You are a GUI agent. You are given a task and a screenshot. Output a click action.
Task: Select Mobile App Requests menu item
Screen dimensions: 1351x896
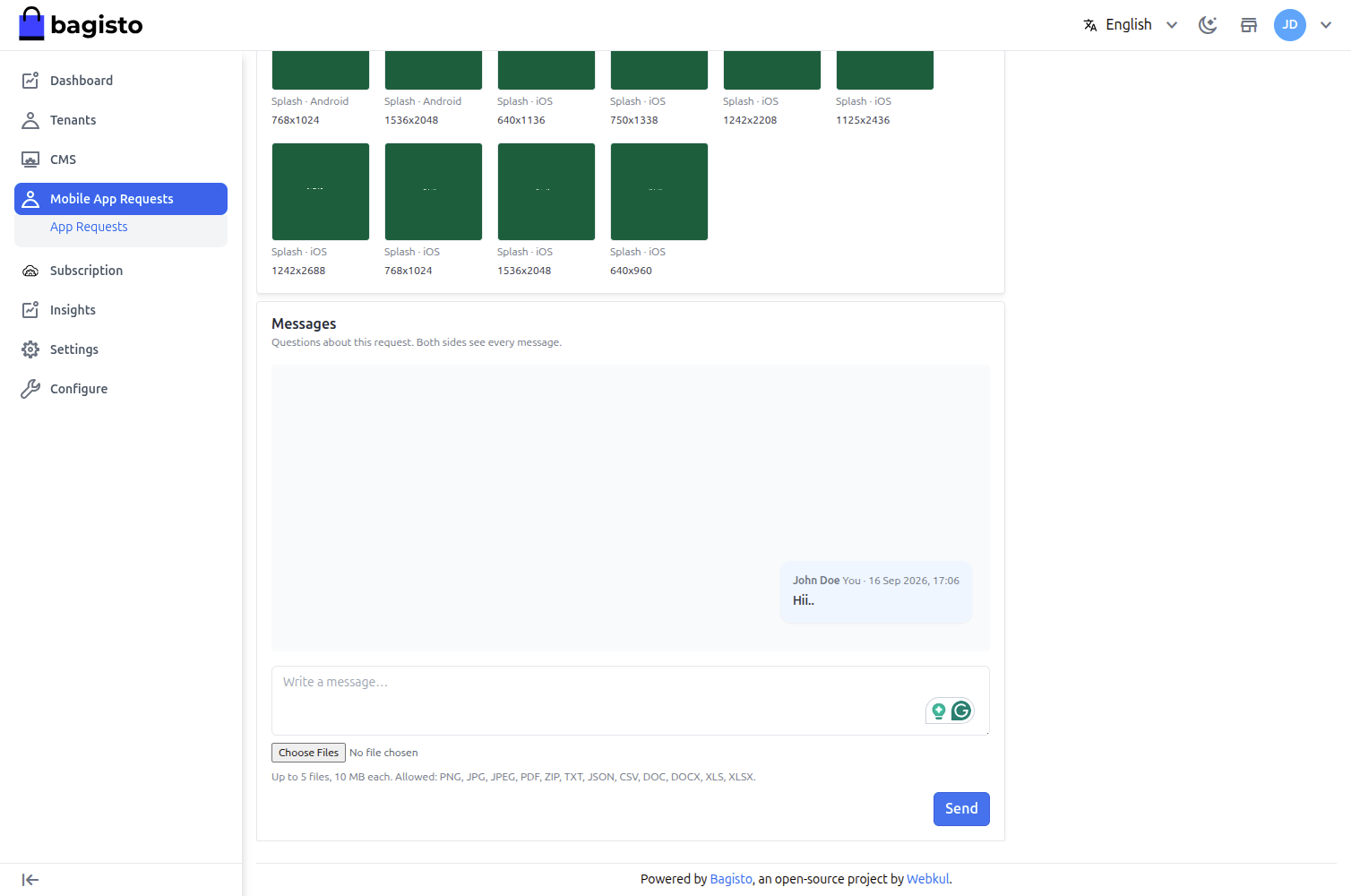(121, 199)
